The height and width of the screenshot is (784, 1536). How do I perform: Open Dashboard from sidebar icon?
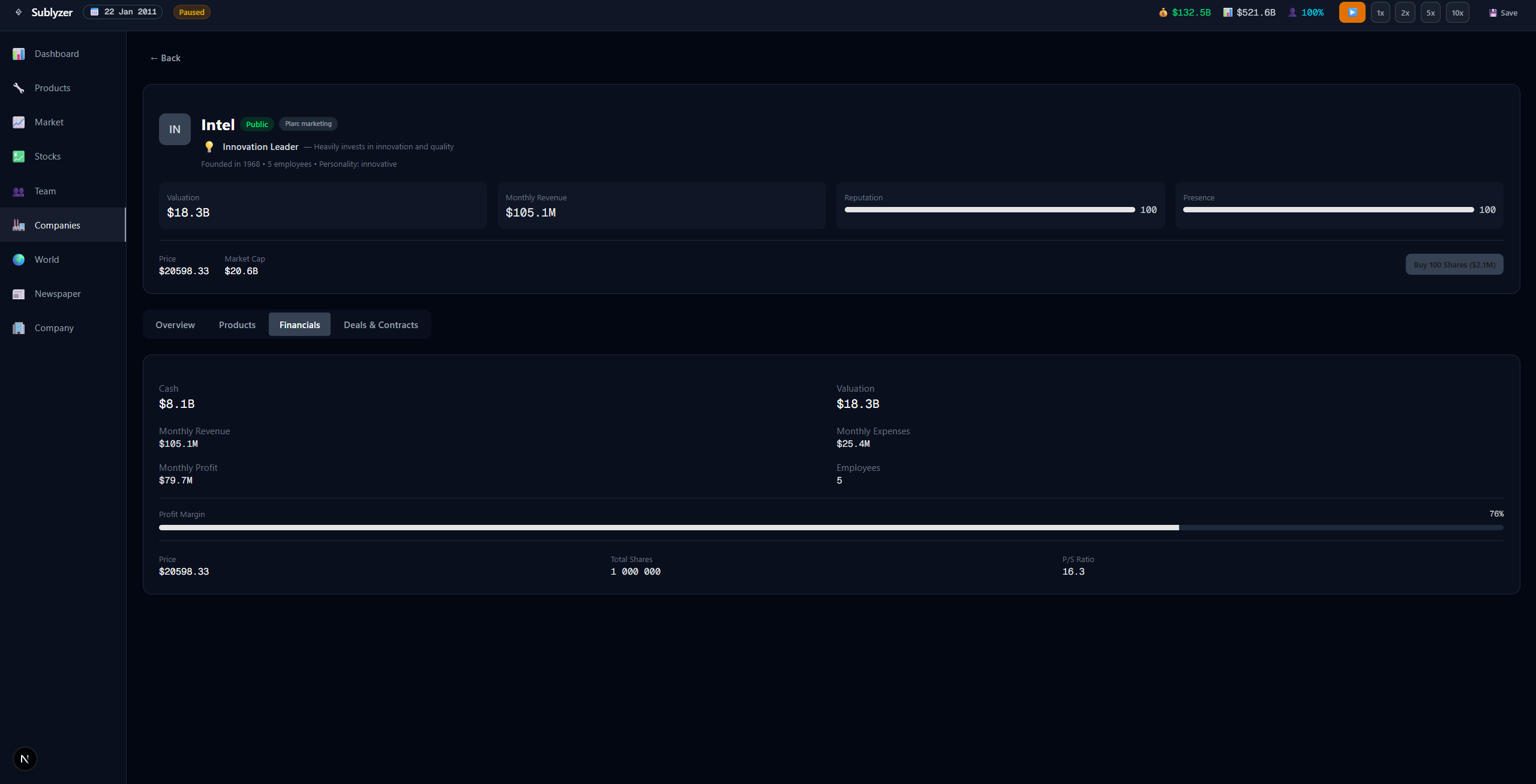point(19,54)
